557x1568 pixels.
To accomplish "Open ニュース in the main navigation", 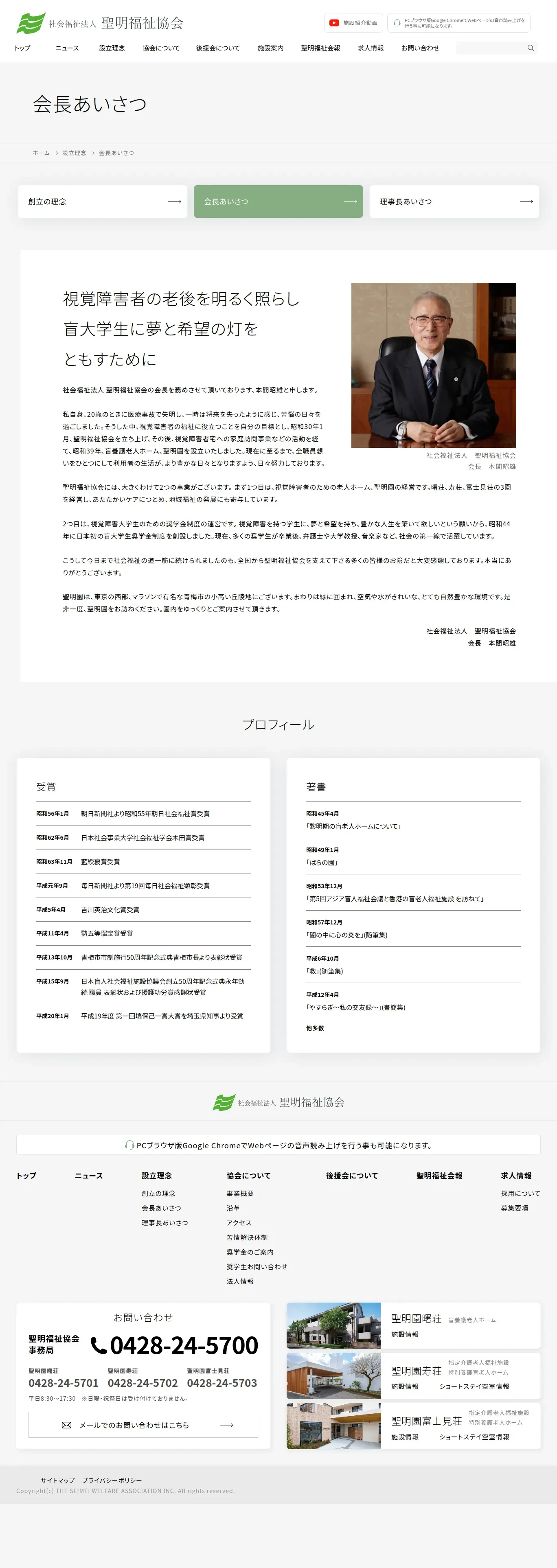I will coord(67,48).
